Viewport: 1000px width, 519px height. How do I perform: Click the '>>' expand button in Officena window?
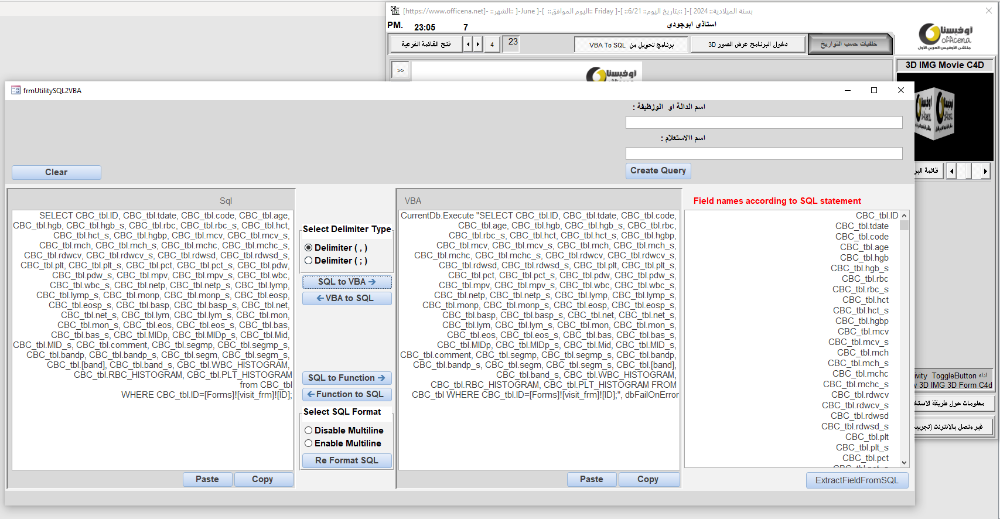[401, 70]
